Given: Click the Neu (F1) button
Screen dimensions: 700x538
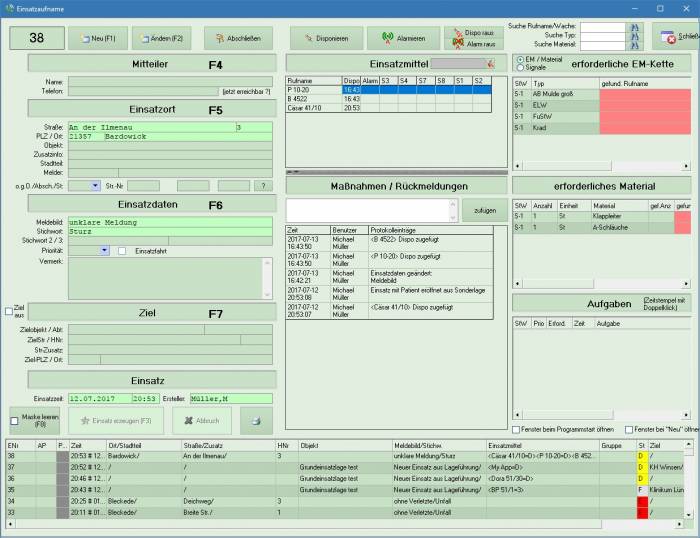Looking at the screenshot, I should 97,38.
